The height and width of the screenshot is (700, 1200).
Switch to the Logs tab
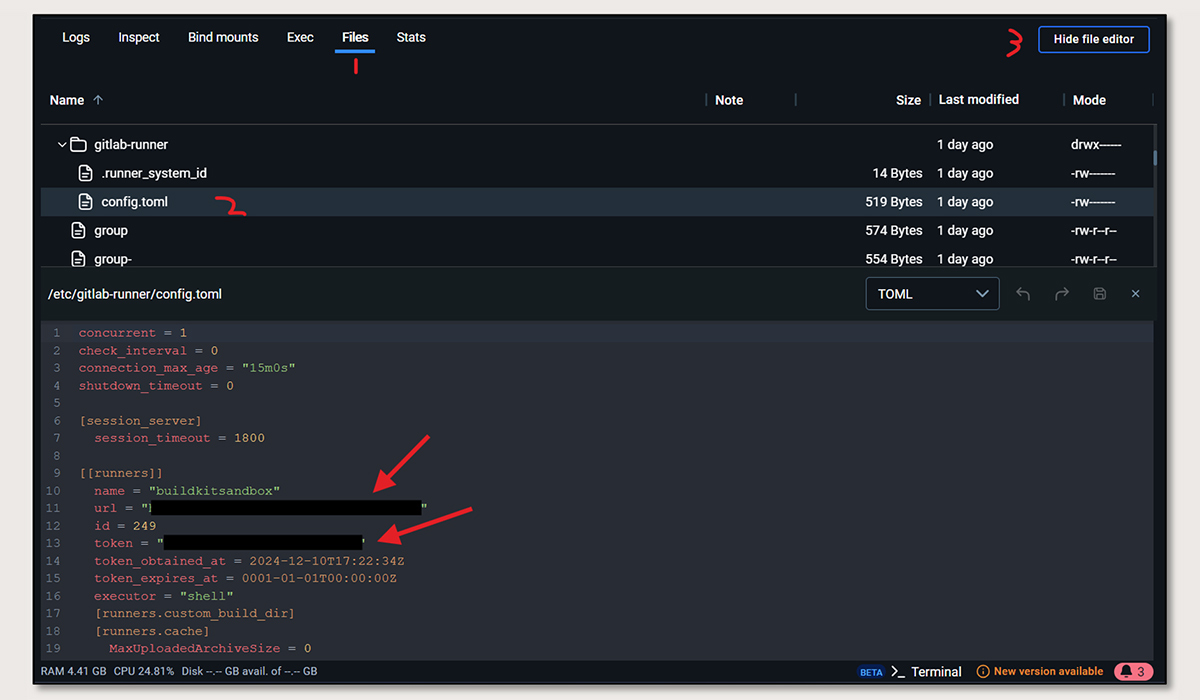point(76,37)
